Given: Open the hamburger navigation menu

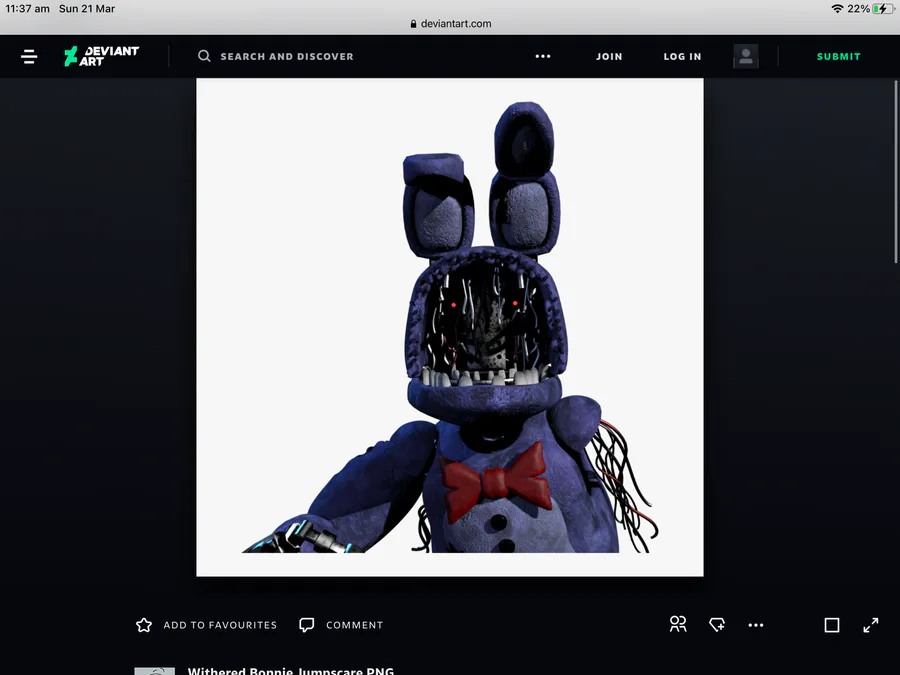Looking at the screenshot, I should (29, 56).
